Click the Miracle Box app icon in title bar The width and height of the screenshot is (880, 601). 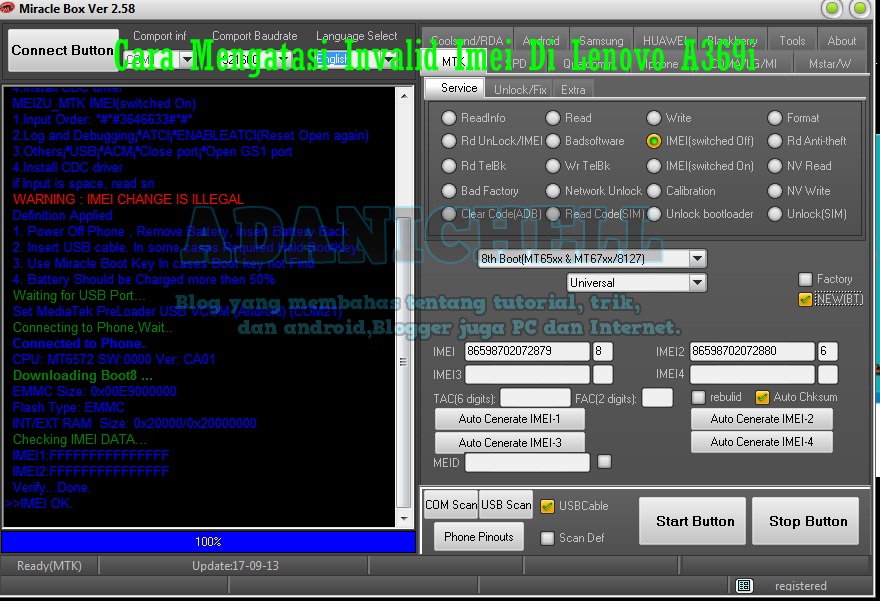7,7
